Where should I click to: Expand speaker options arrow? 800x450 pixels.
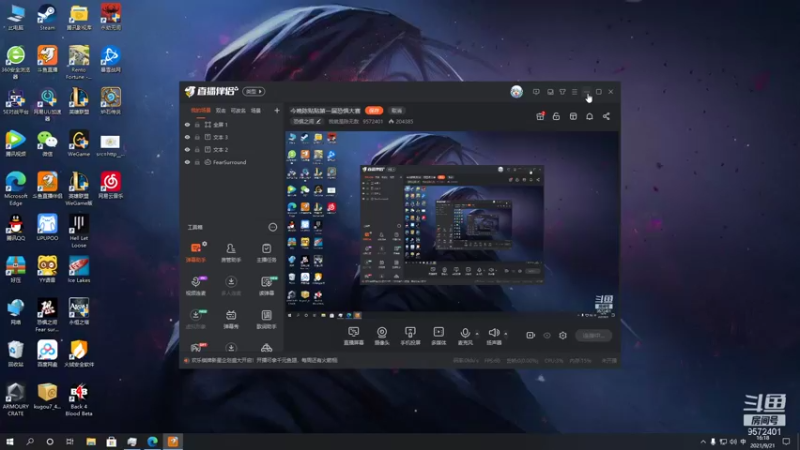506,334
